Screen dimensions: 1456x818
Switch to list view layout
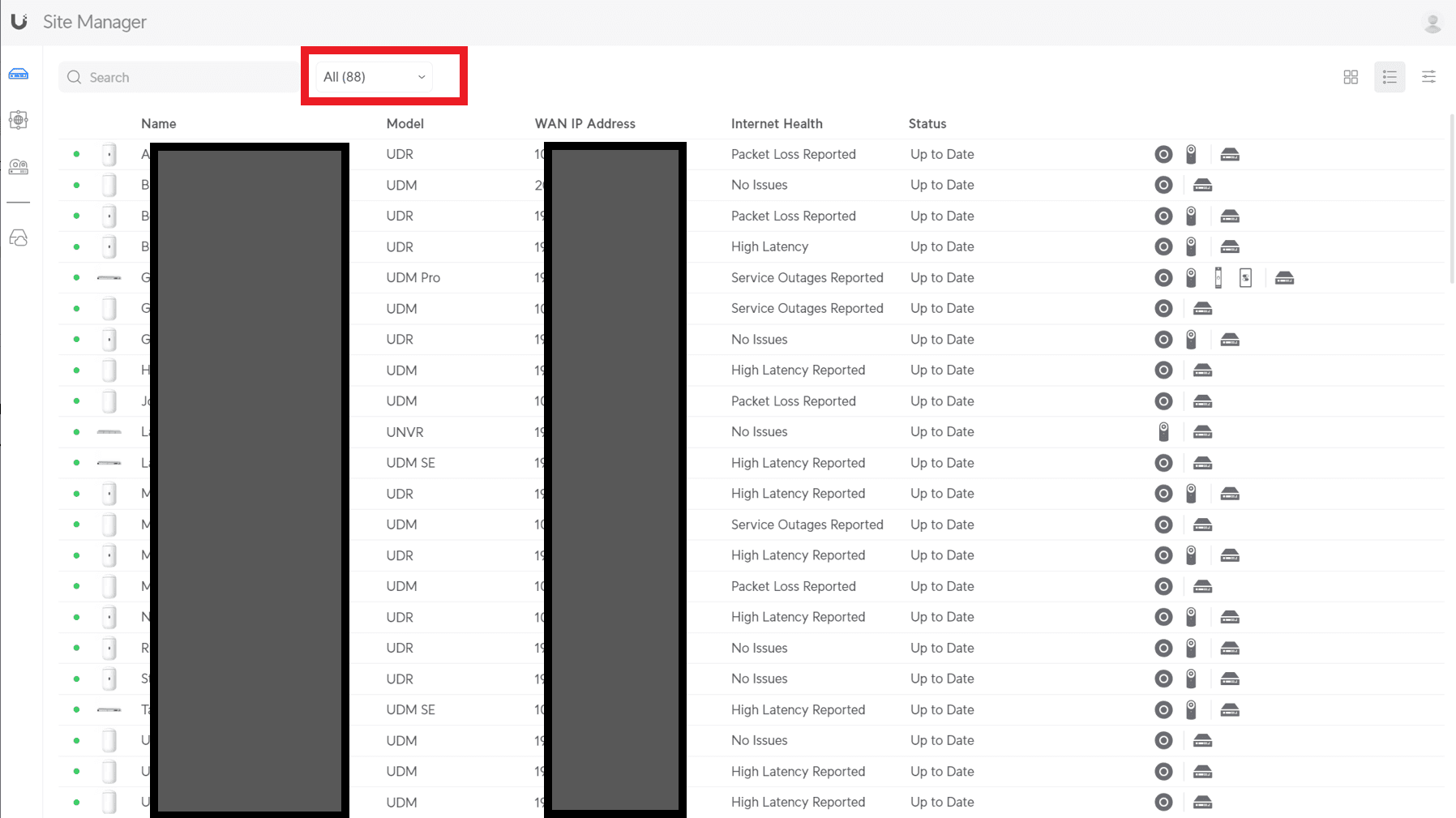[x=1390, y=77]
